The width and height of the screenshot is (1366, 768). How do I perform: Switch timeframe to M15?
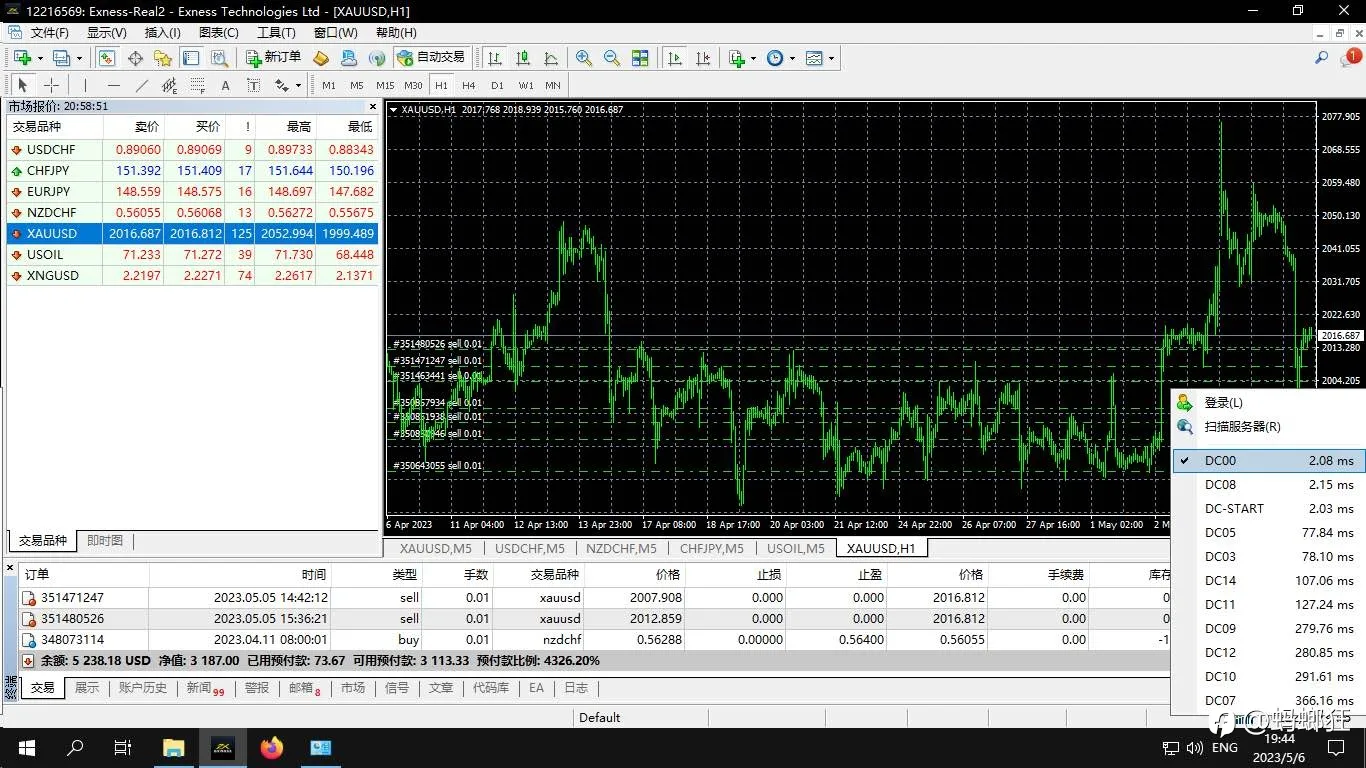[x=385, y=85]
